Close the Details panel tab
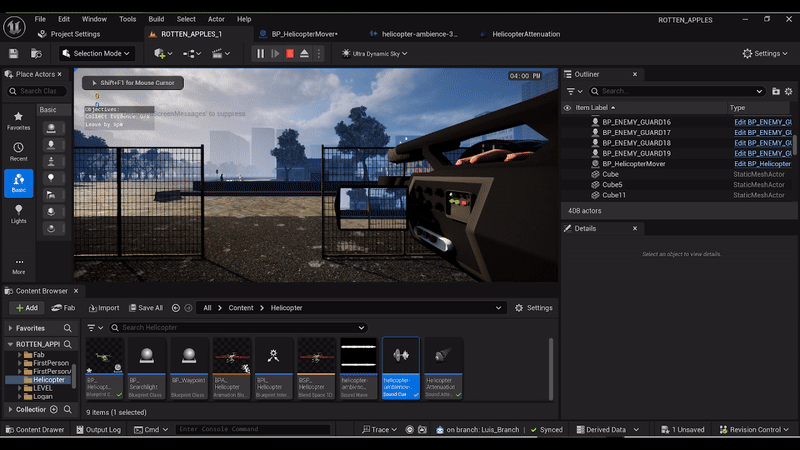 (x=635, y=229)
